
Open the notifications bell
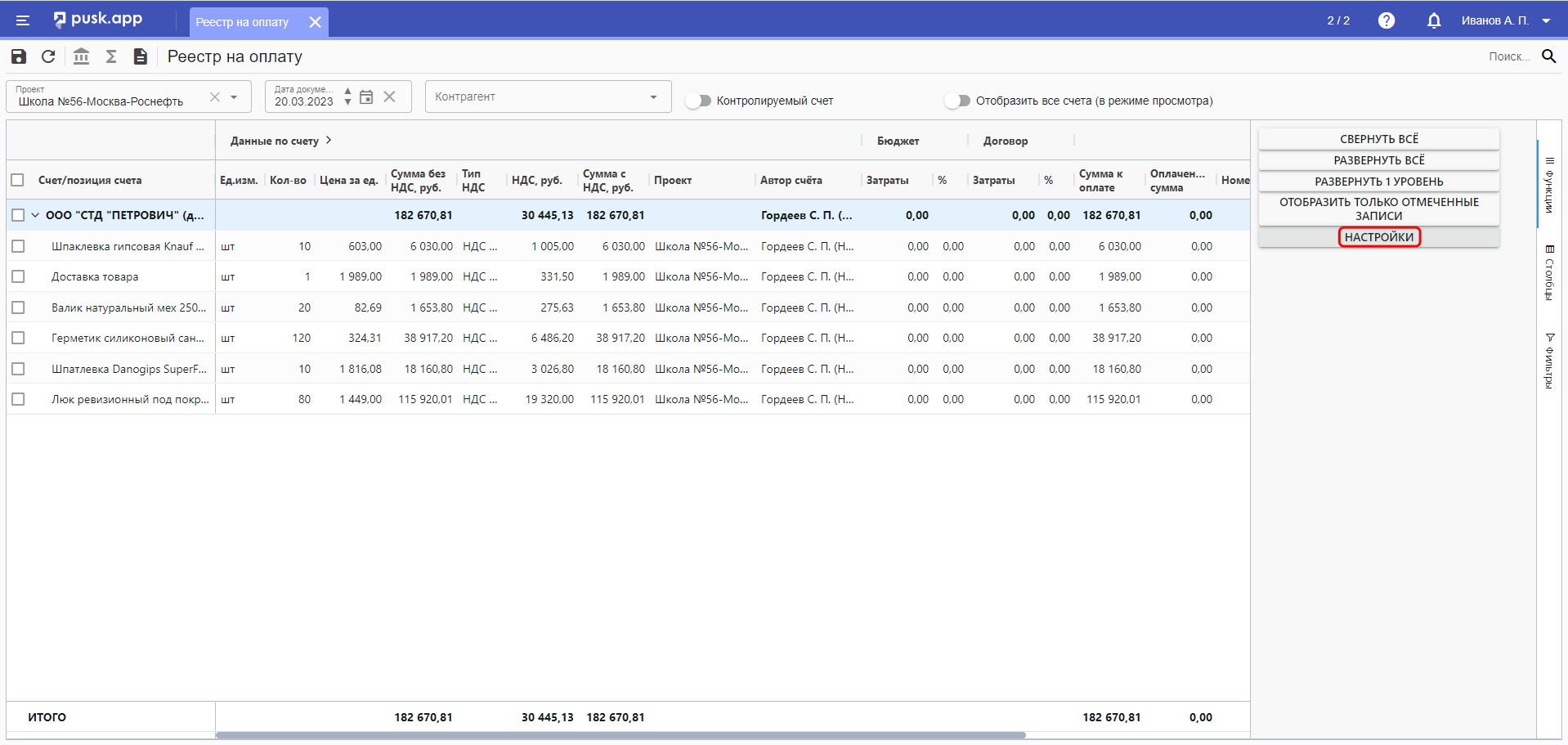1433,20
